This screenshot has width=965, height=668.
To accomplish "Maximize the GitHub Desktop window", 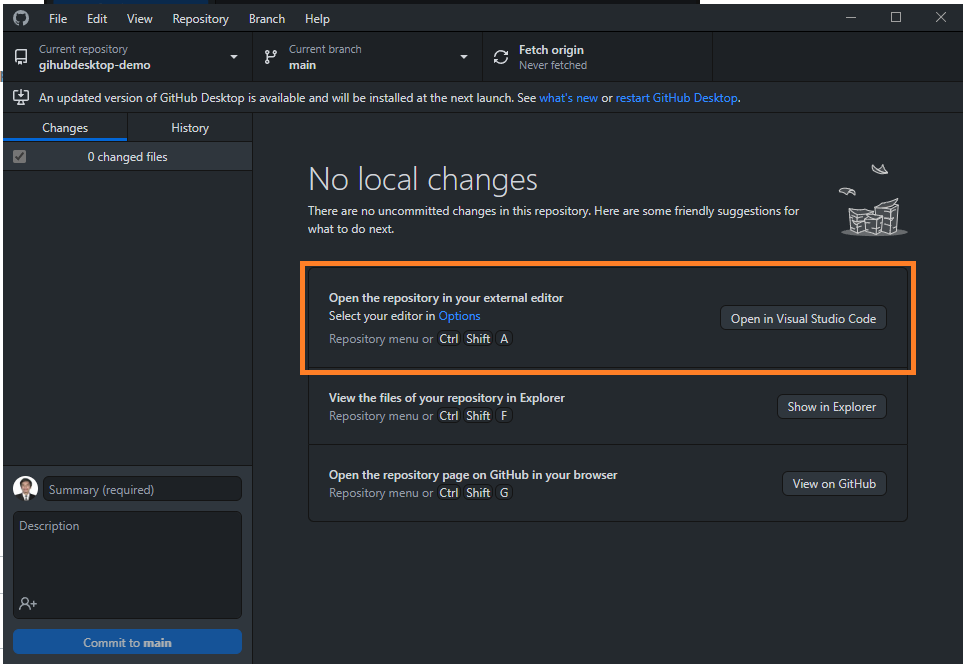I will [x=896, y=17].
